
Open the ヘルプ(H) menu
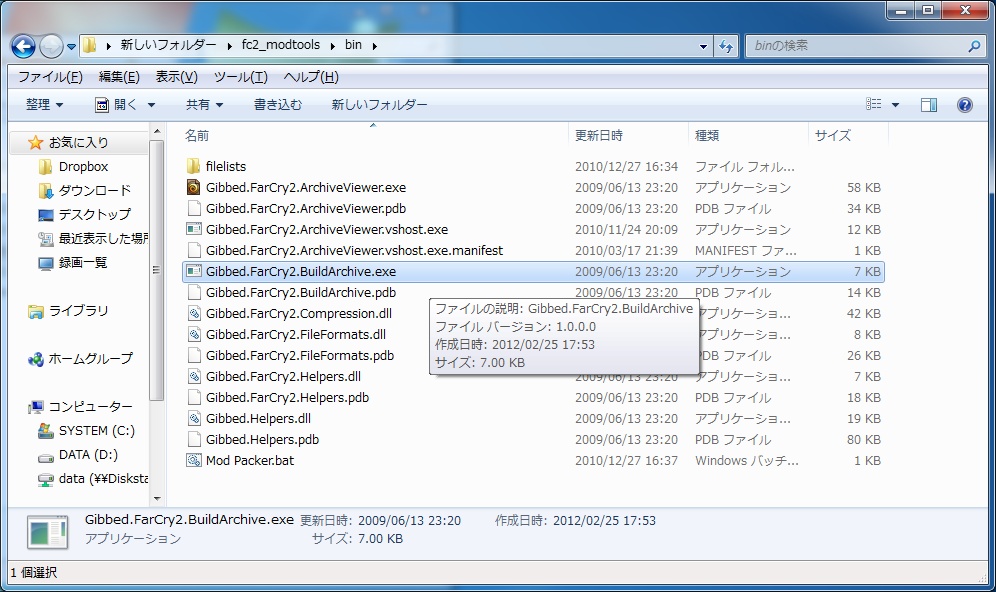click(311, 77)
